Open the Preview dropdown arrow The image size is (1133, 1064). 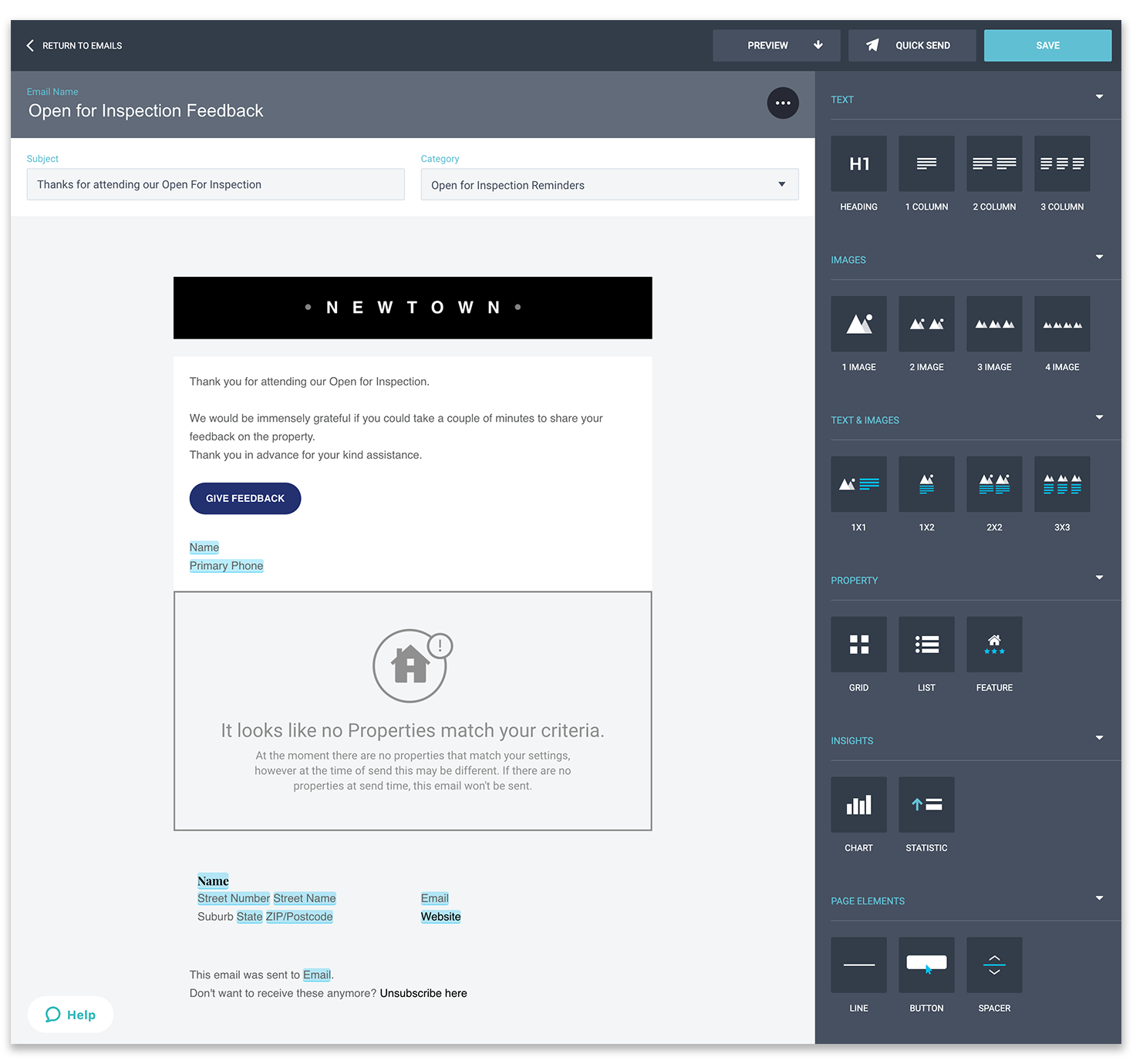coord(818,45)
